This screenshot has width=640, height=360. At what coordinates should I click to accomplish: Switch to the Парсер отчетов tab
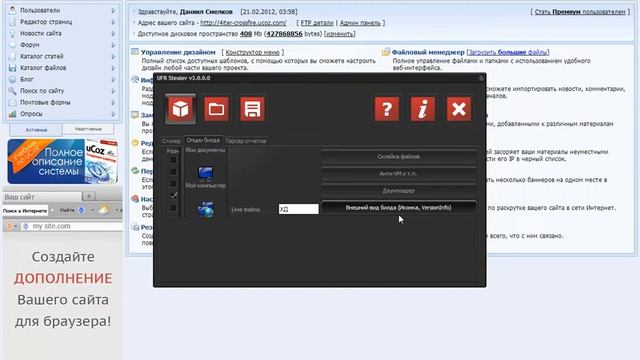coord(246,141)
